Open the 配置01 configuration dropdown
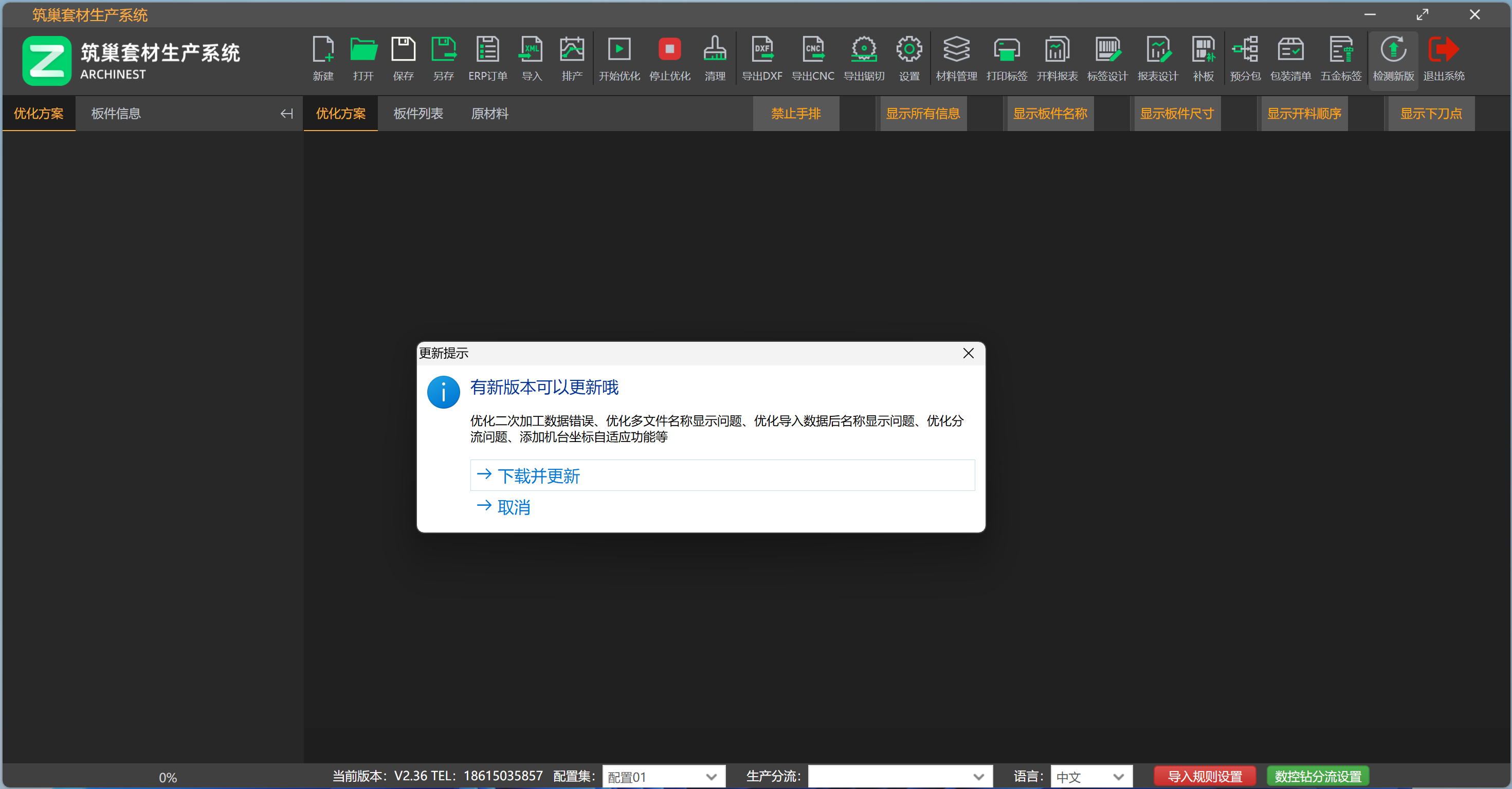 (663, 776)
